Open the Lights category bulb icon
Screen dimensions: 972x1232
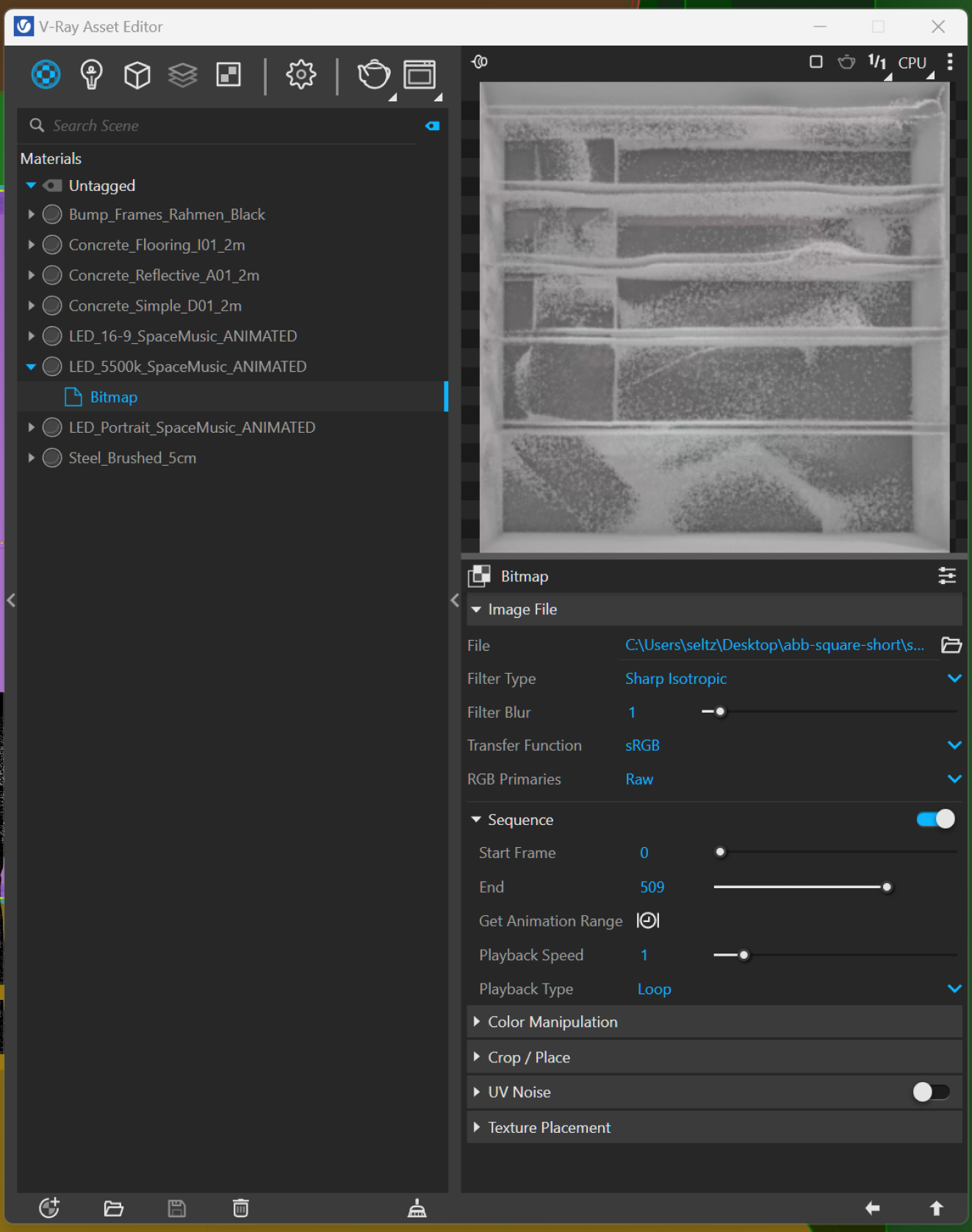[91, 74]
